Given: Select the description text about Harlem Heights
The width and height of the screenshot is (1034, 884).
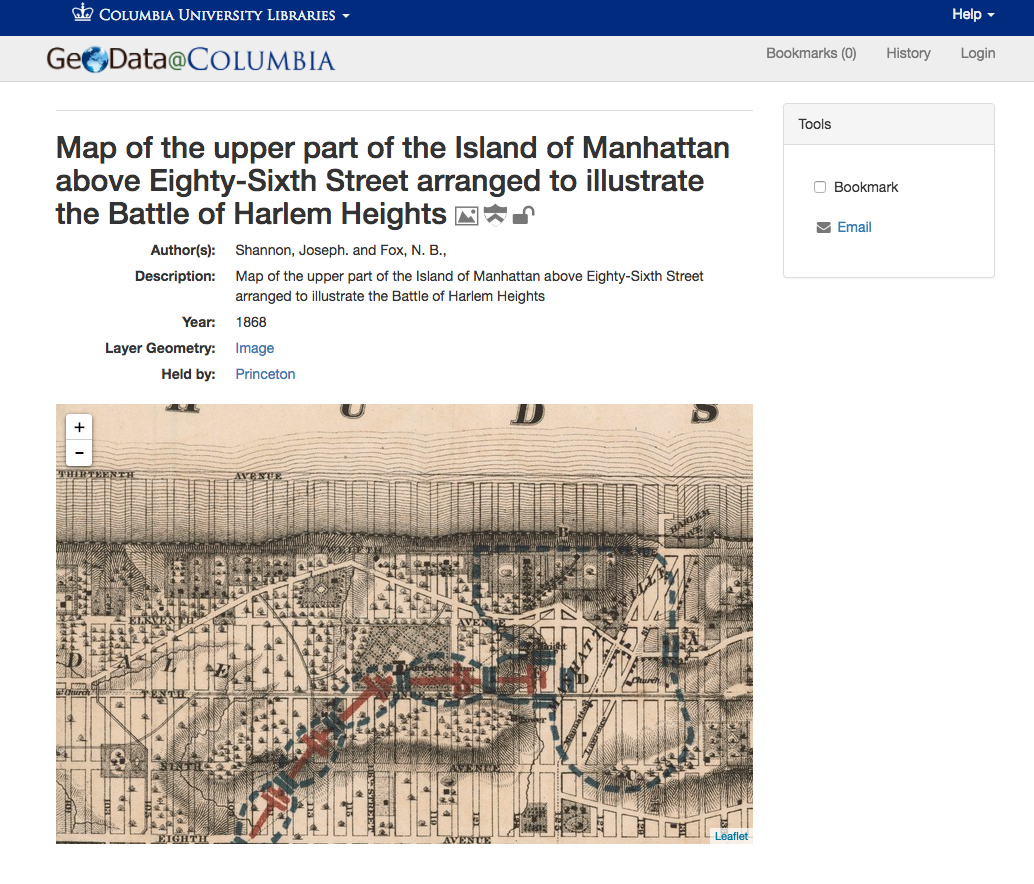Looking at the screenshot, I should (x=470, y=286).
